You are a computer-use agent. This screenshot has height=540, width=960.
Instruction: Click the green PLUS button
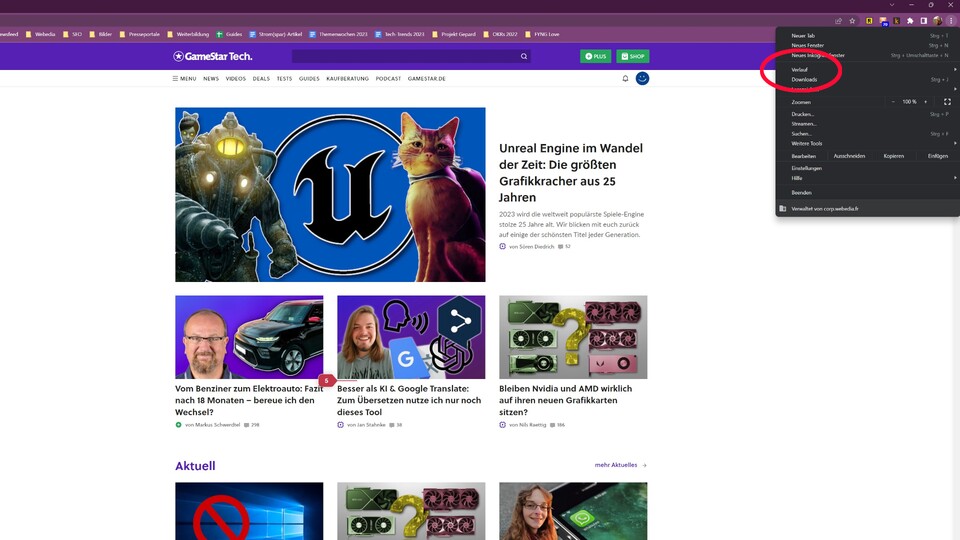595,57
